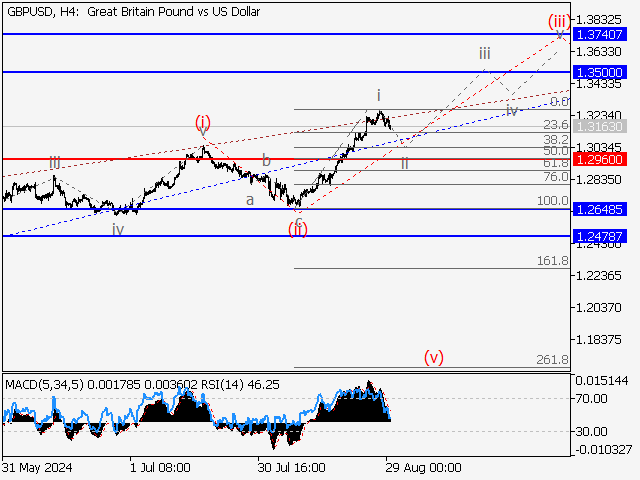Image resolution: width=640 pixels, height=480 pixels.
Task: Click the 29 Aug 00:00 time marker
Action: click(x=423, y=467)
